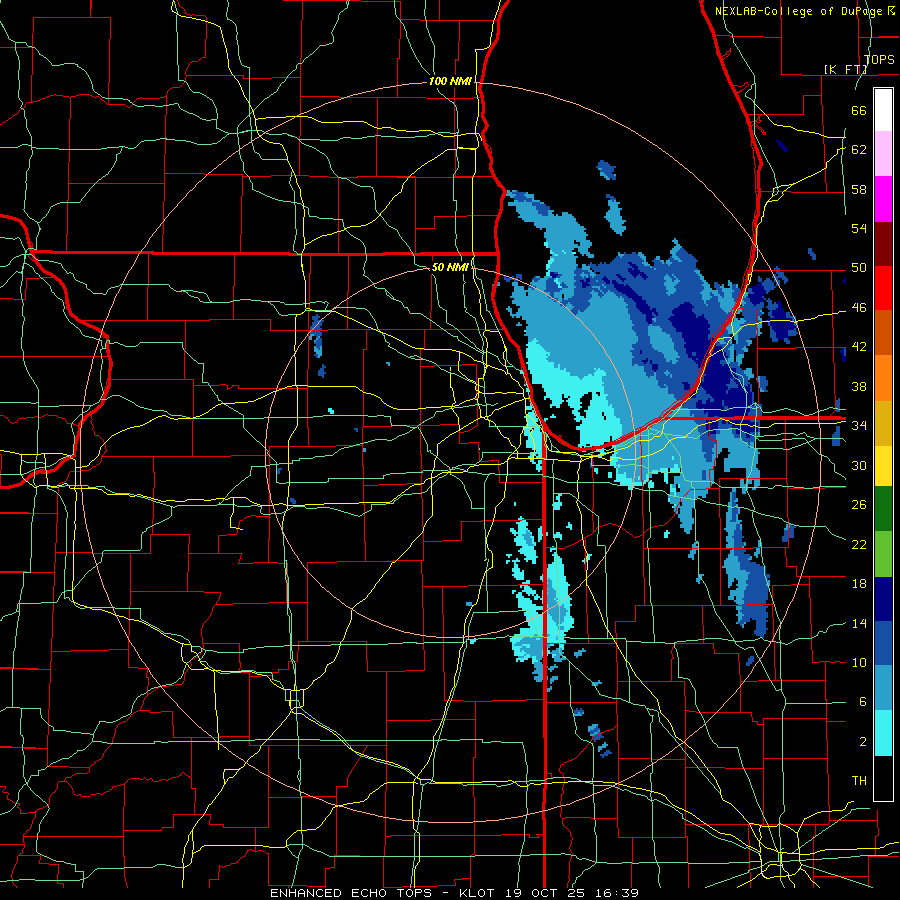The width and height of the screenshot is (900, 900).
Task: Click the 54 legend value
Action: click(x=859, y=228)
